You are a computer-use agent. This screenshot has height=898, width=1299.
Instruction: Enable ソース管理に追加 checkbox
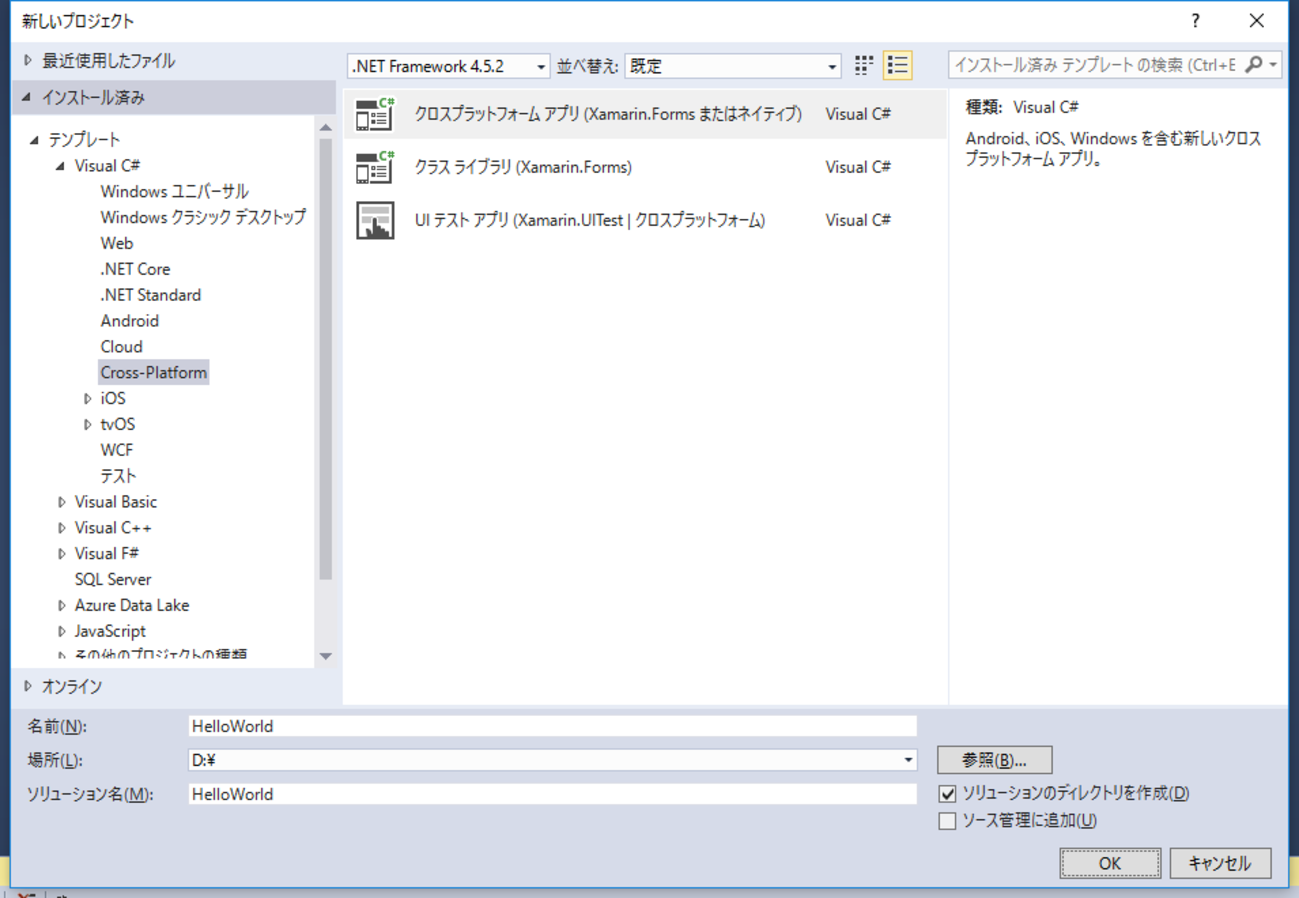(x=948, y=821)
